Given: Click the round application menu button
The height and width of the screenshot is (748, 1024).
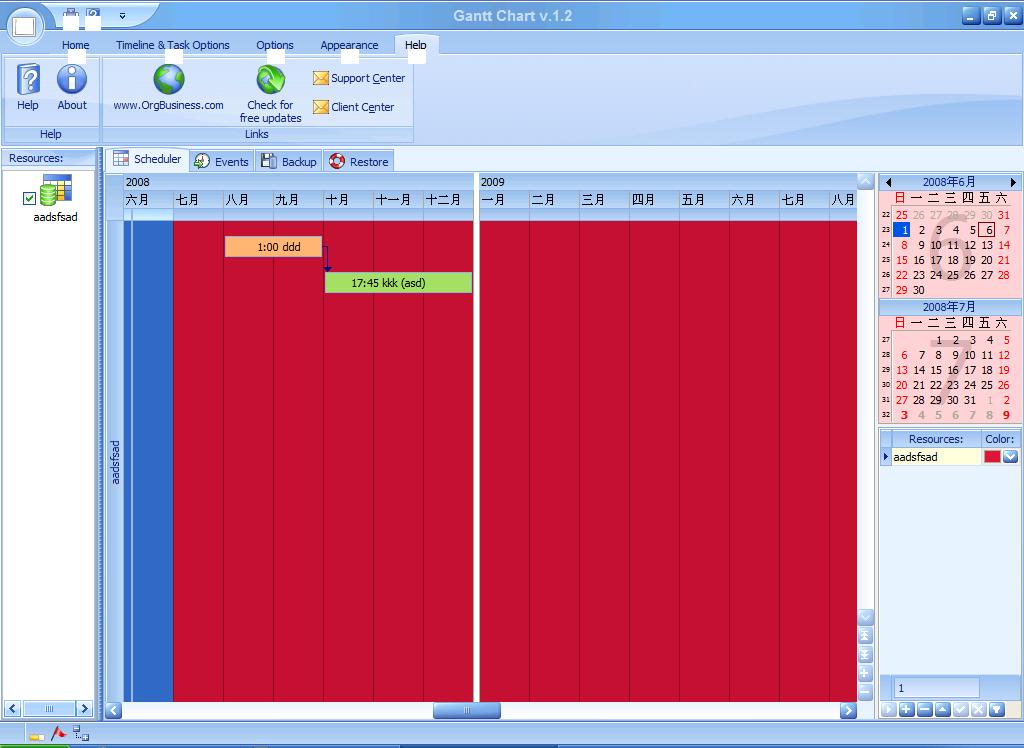Looking at the screenshot, I should pyautogui.click(x=25, y=25).
